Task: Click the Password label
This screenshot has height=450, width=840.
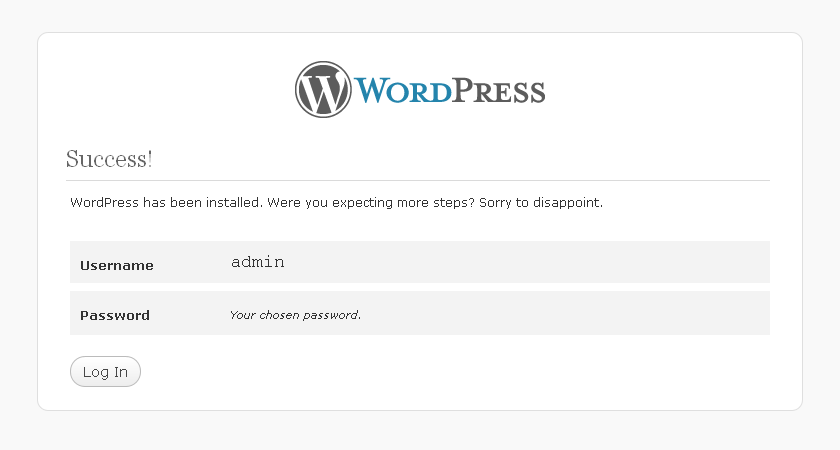Action: point(115,315)
